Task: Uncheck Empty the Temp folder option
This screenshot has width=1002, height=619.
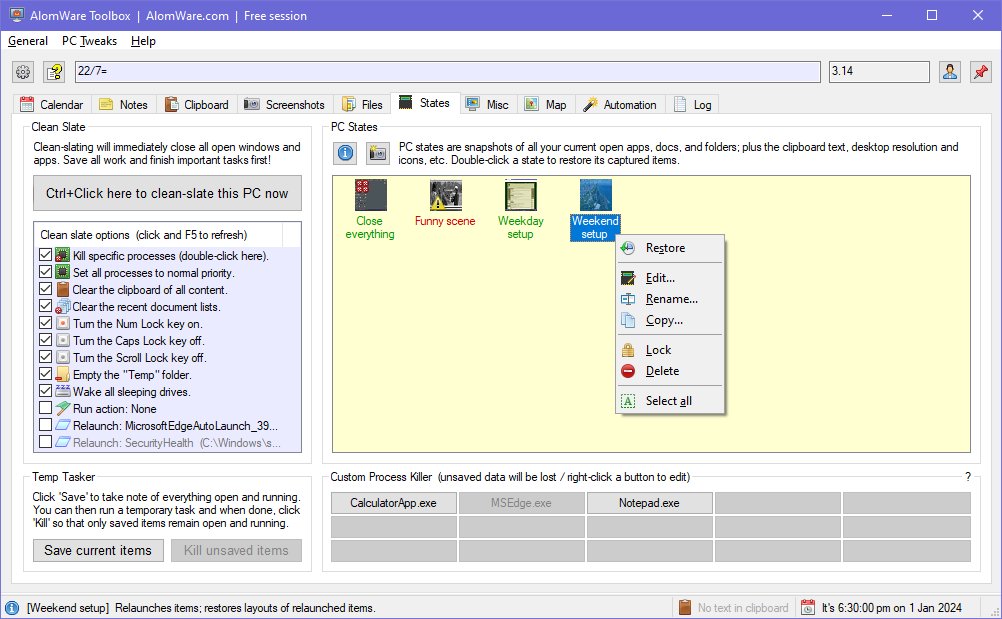Action: (x=45, y=375)
